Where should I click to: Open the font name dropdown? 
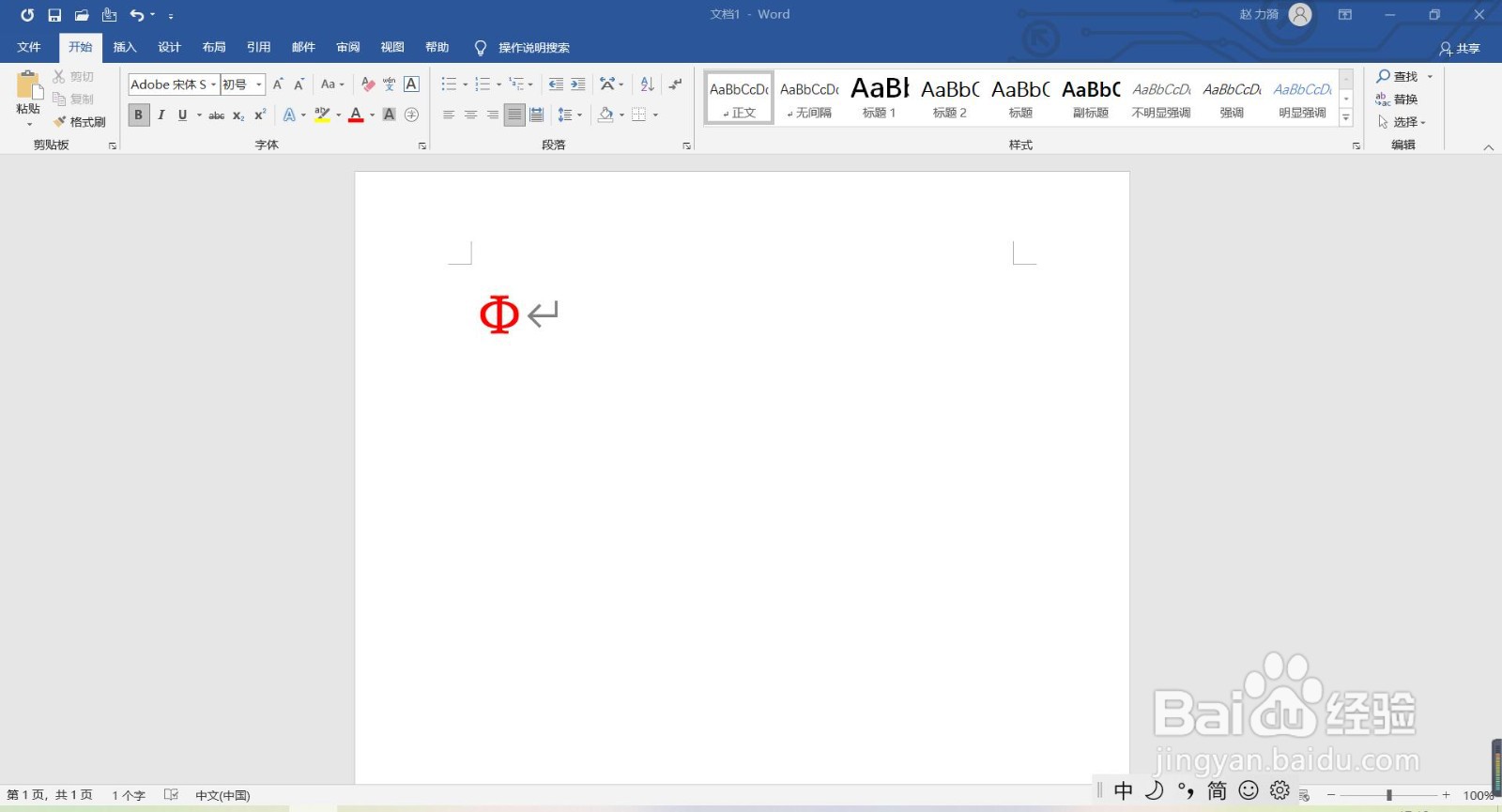[x=213, y=84]
